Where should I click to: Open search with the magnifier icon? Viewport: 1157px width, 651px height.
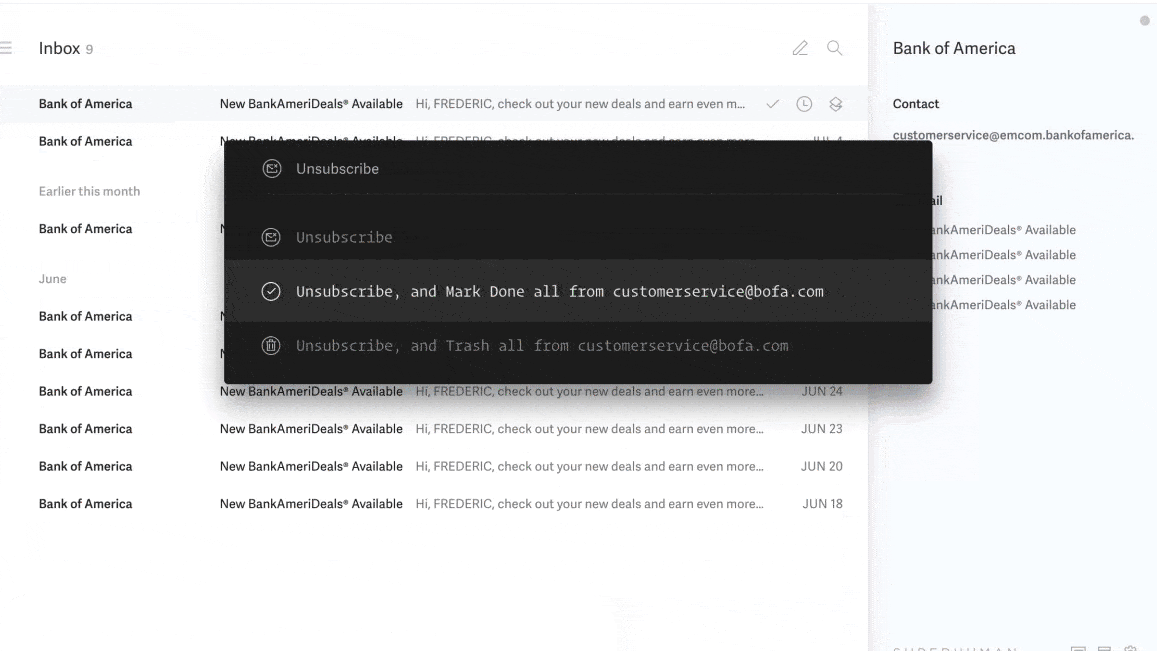[x=834, y=48]
